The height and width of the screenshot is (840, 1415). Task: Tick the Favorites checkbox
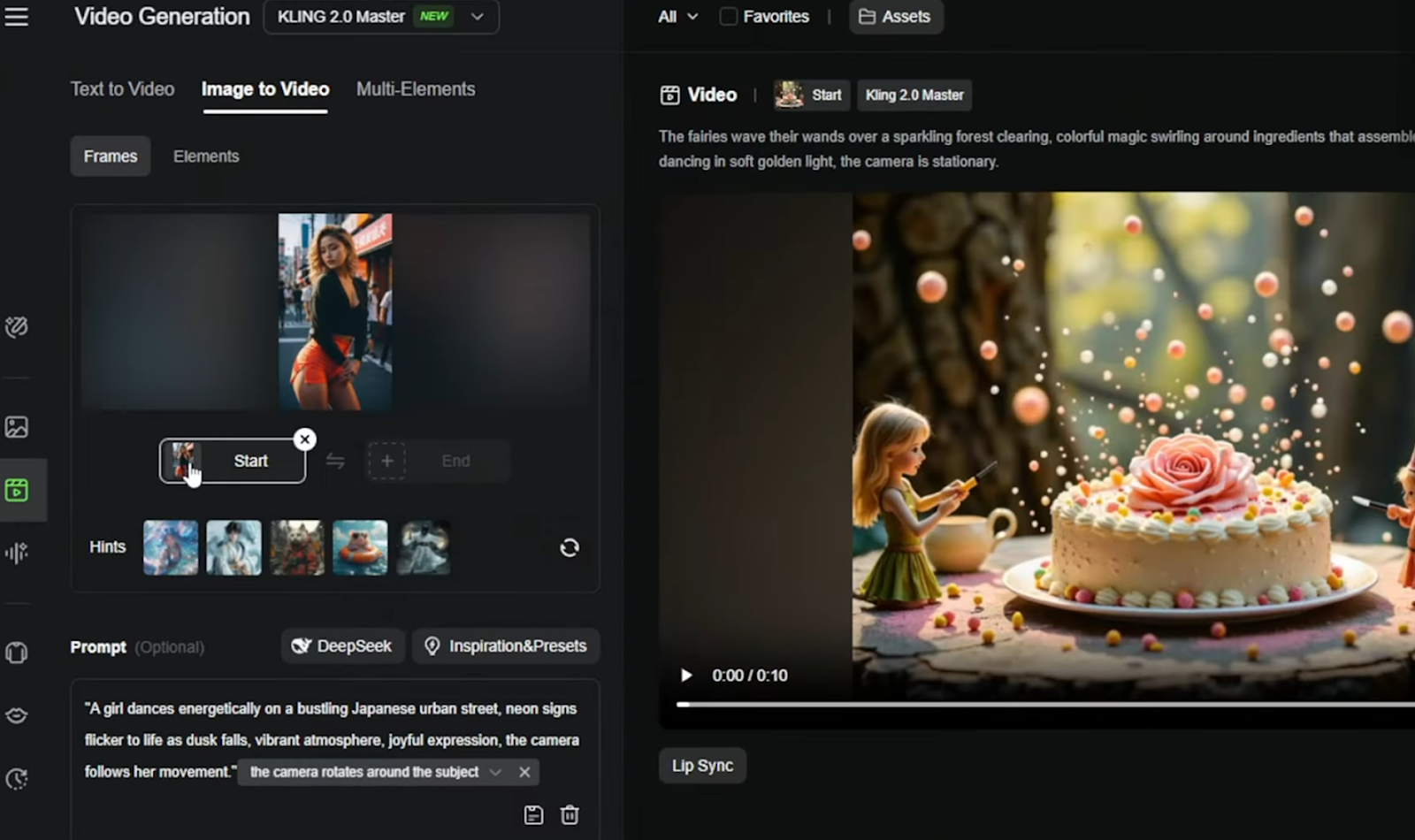click(x=728, y=17)
